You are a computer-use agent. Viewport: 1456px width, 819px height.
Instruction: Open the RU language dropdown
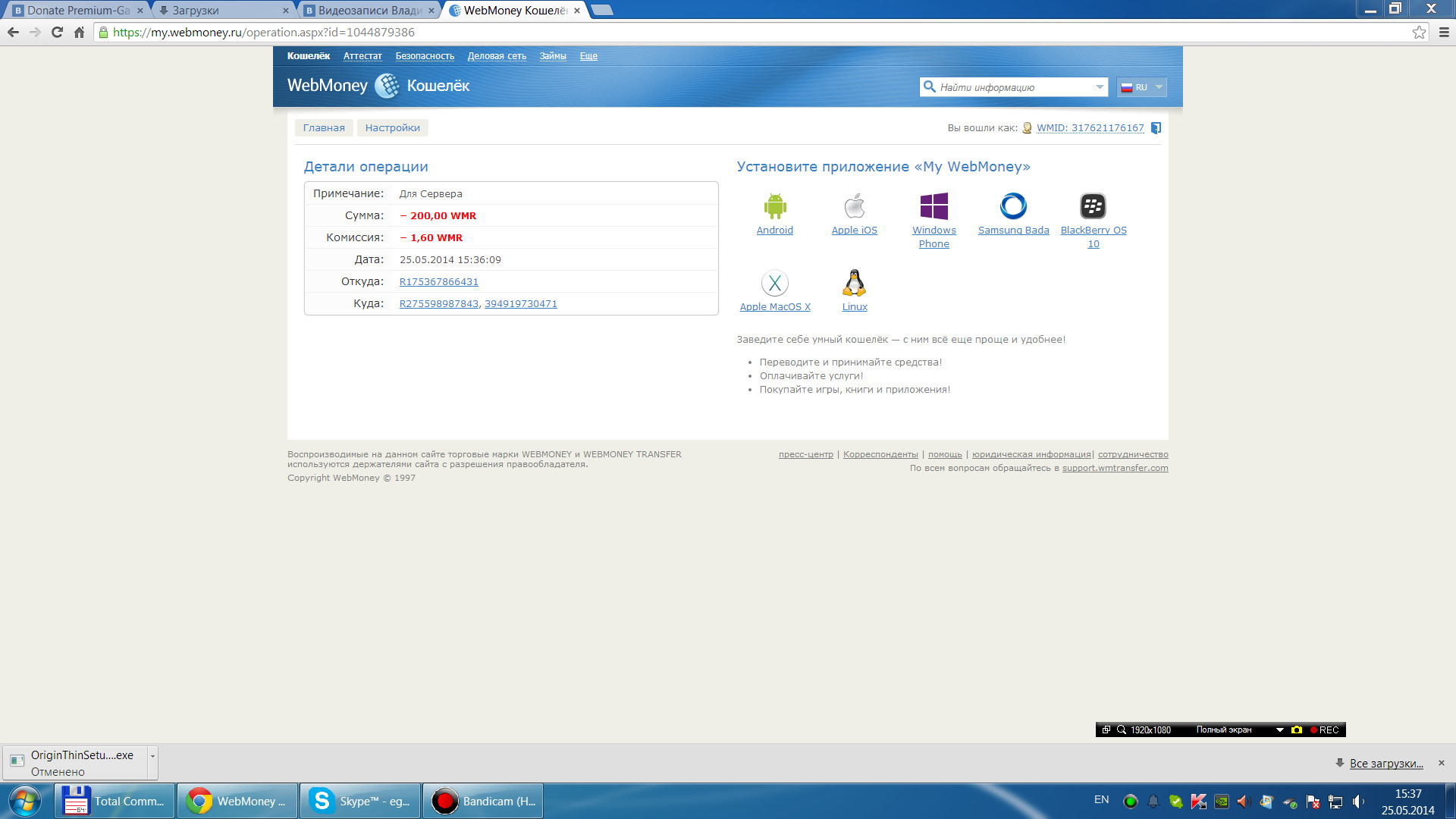point(1141,87)
